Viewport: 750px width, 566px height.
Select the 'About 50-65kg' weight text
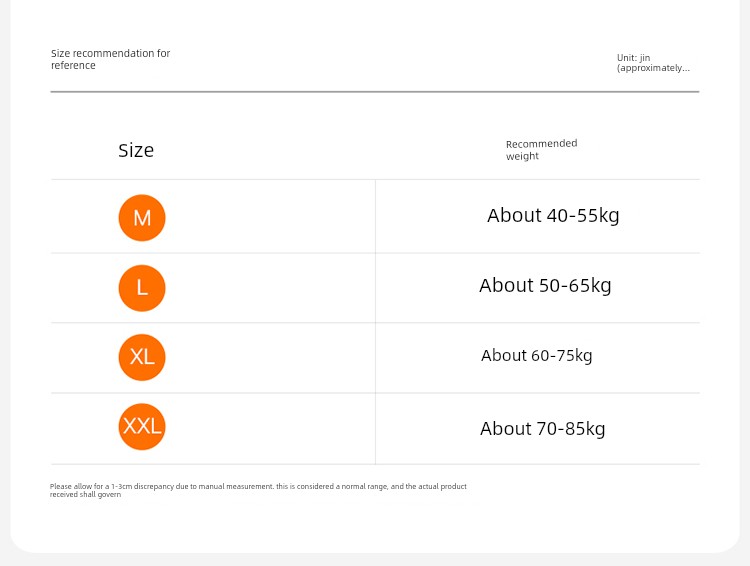click(x=545, y=286)
